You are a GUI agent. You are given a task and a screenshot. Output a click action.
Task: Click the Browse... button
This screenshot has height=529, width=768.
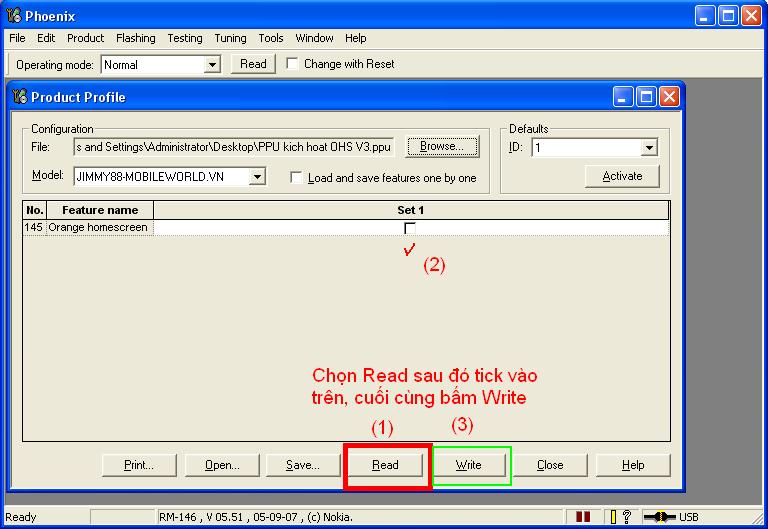(441, 147)
